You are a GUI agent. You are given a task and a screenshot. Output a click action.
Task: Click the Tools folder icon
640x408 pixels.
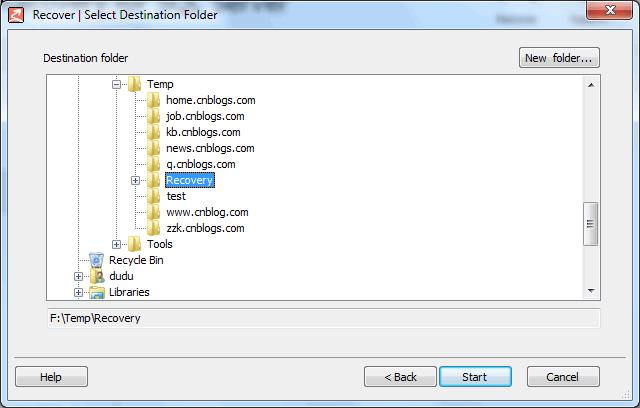click(x=134, y=244)
